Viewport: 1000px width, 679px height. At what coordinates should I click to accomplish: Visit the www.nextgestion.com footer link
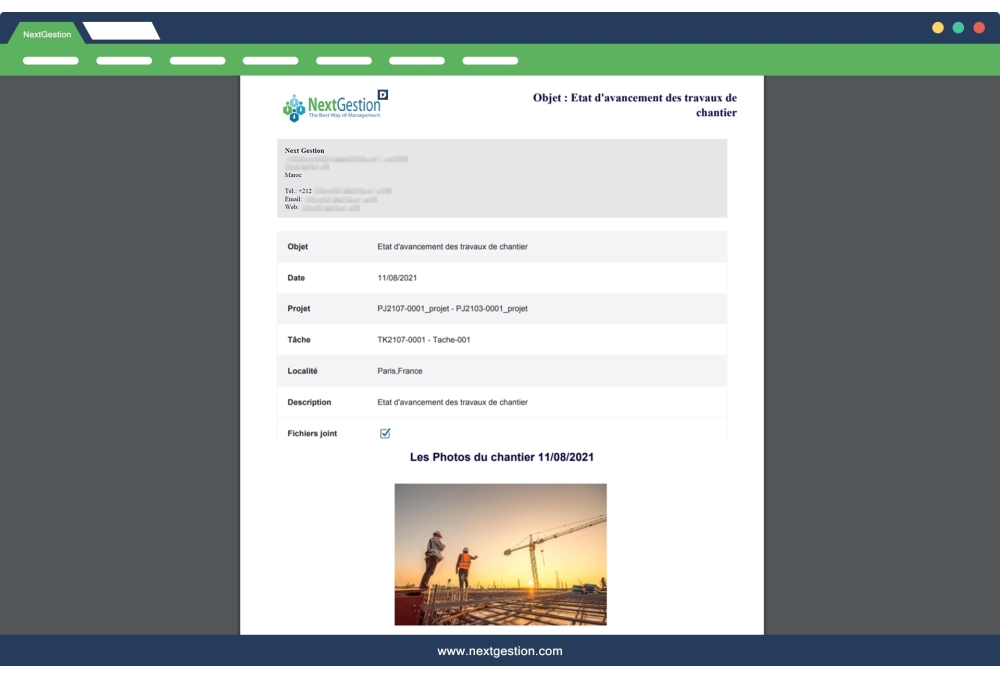(500, 651)
